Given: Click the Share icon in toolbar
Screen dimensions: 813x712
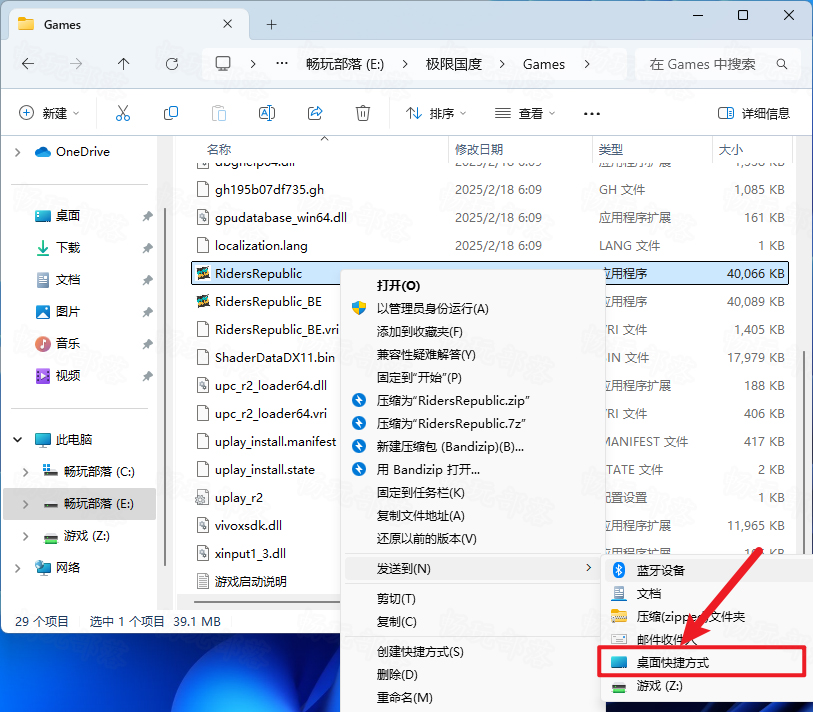Looking at the screenshot, I should pyautogui.click(x=315, y=113).
